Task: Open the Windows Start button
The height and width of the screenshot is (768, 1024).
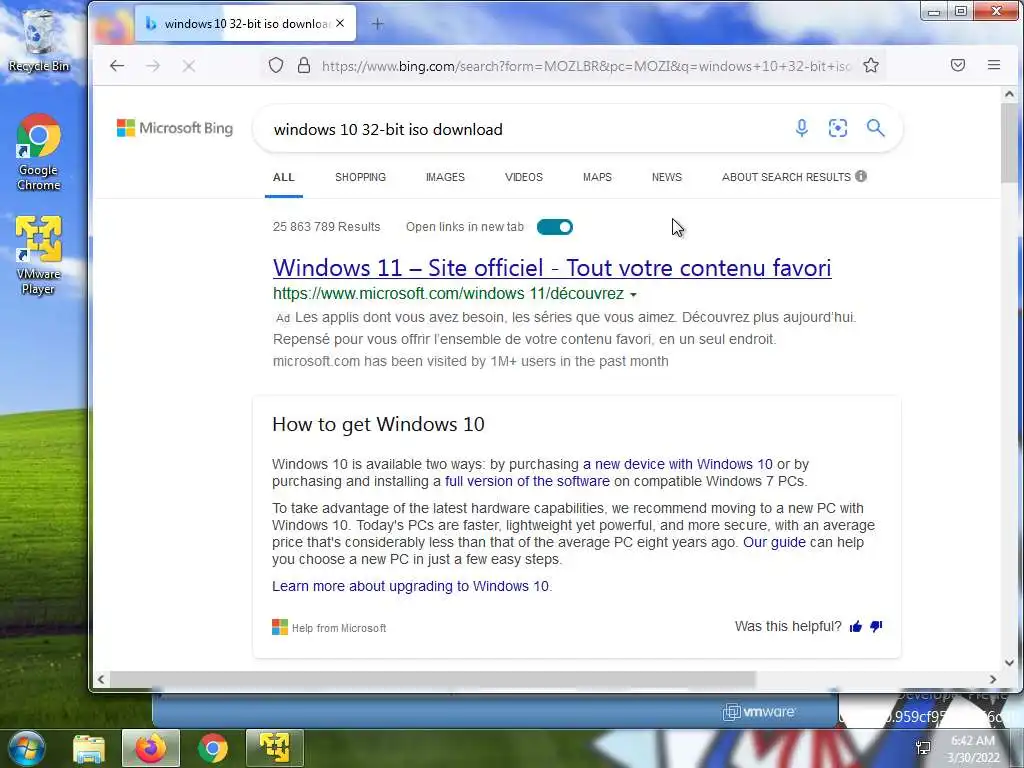Action: pos(26,748)
